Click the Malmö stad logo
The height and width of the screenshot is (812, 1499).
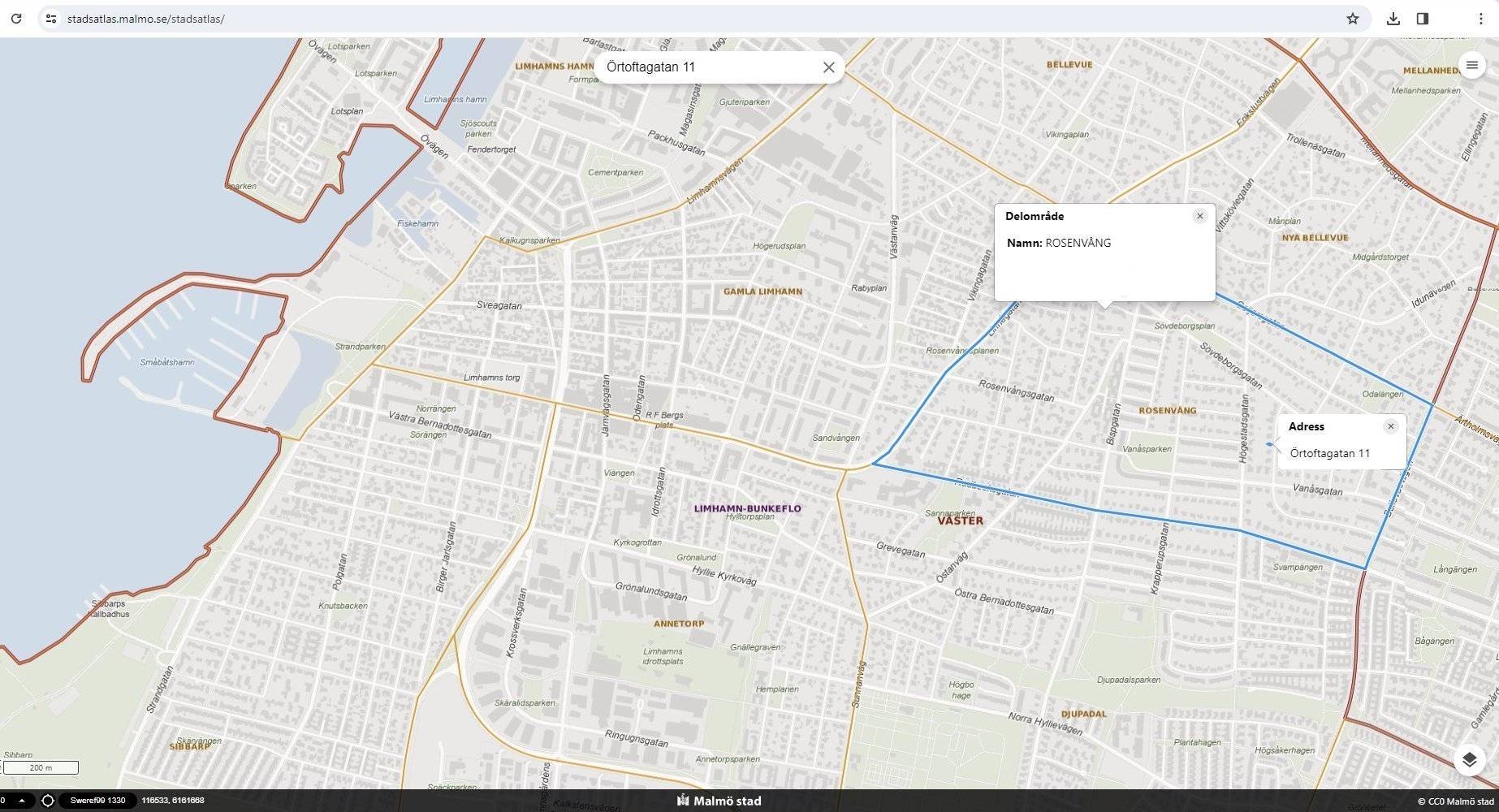tap(719, 801)
